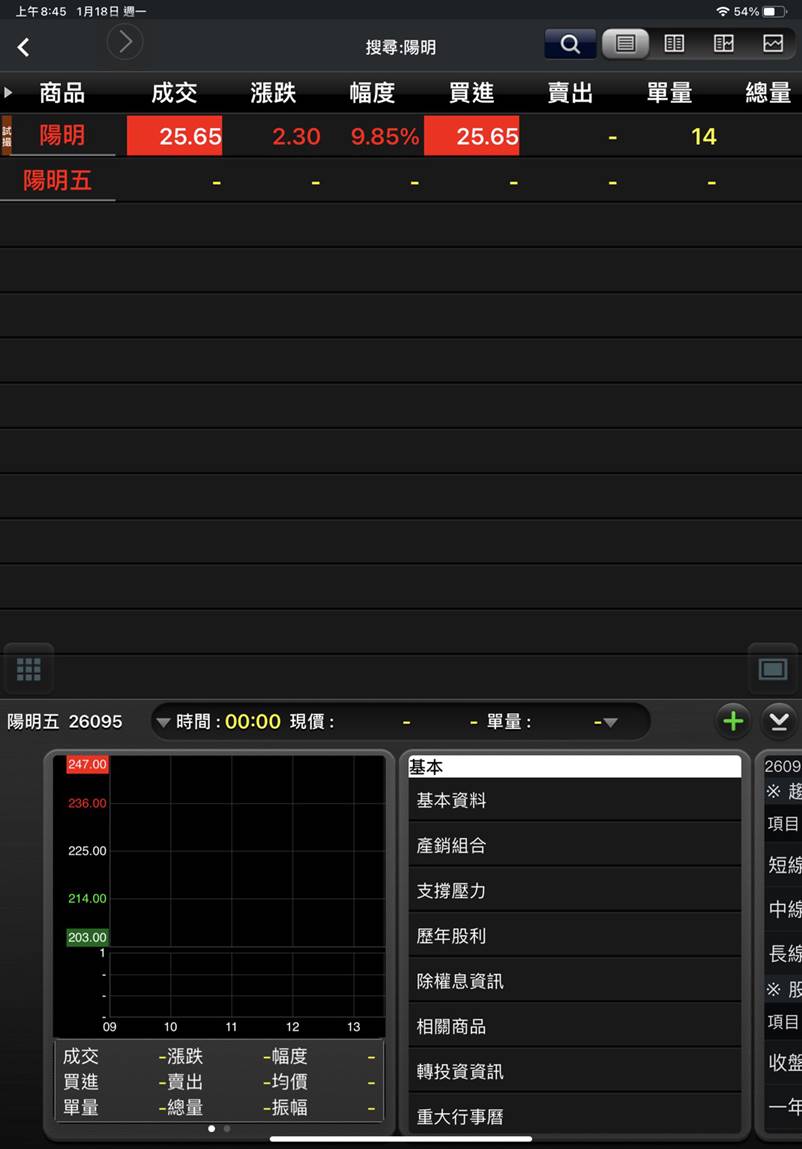This screenshot has width=802, height=1149.
Task: Tap the 247.00 upper limit price label
Action: (87, 764)
